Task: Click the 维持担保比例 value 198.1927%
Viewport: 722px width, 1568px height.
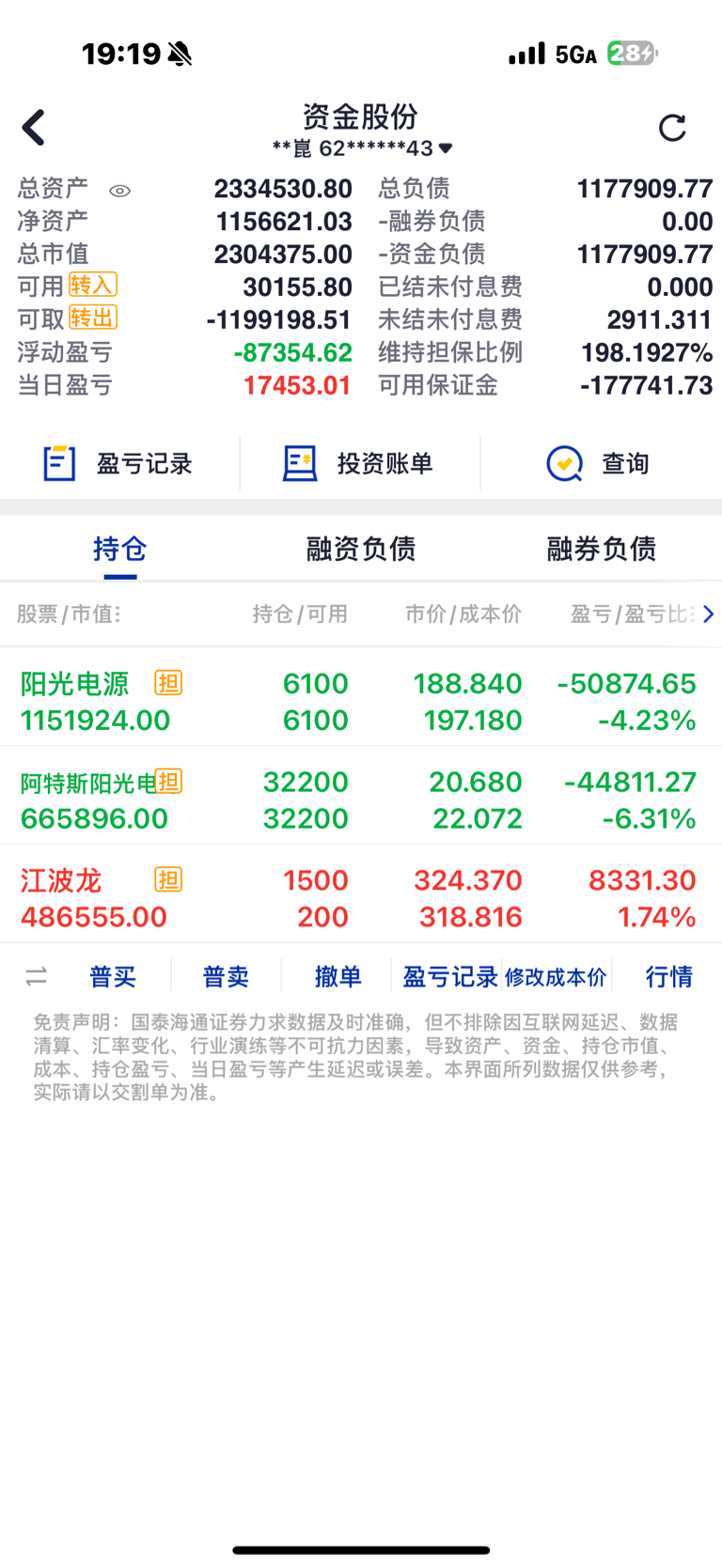Action: 647,353
